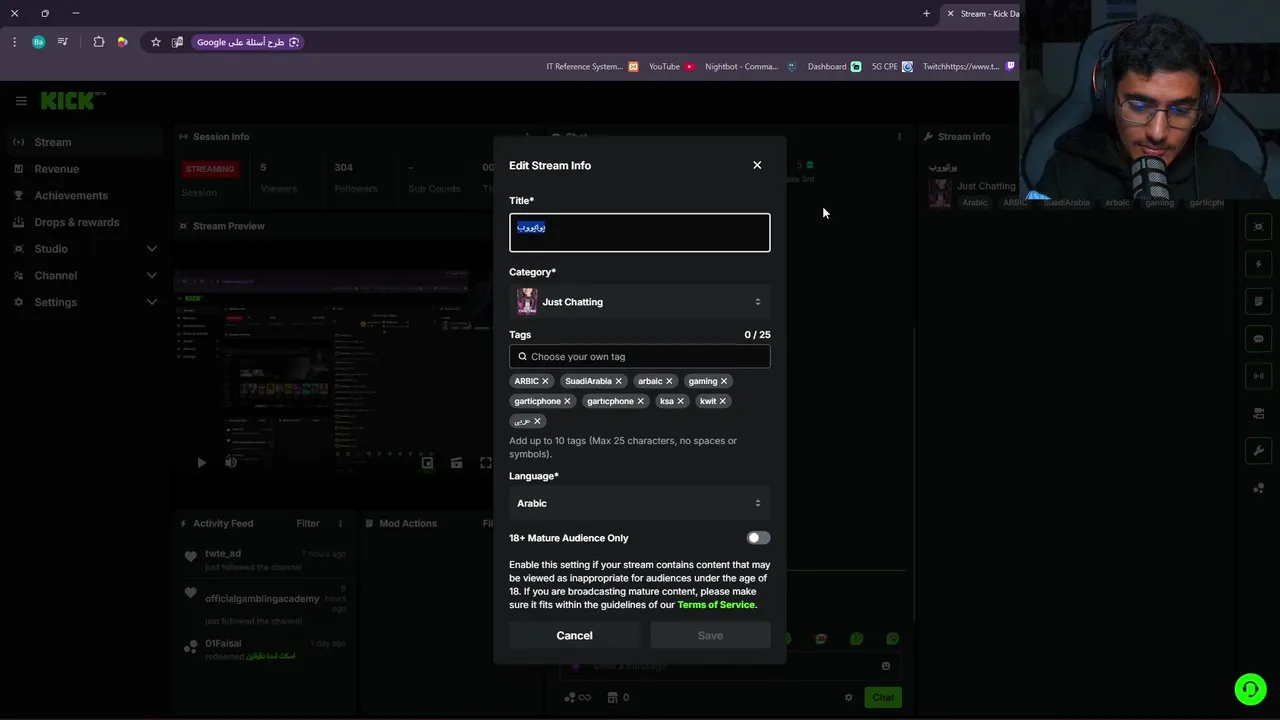Mute the stream preview volume
The width and height of the screenshot is (1280, 720).
(231, 462)
